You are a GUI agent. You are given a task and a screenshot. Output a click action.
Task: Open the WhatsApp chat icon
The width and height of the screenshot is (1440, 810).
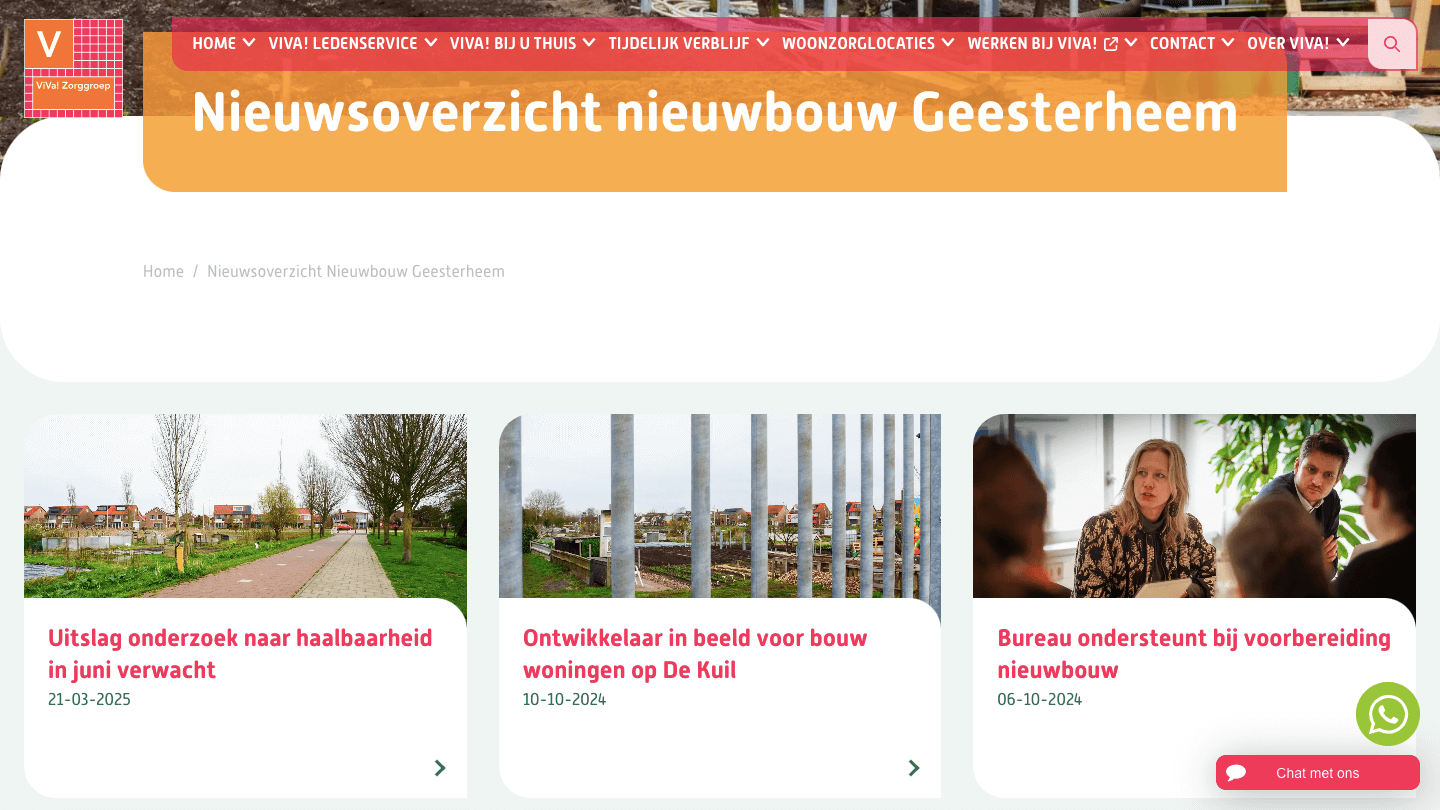(1388, 714)
